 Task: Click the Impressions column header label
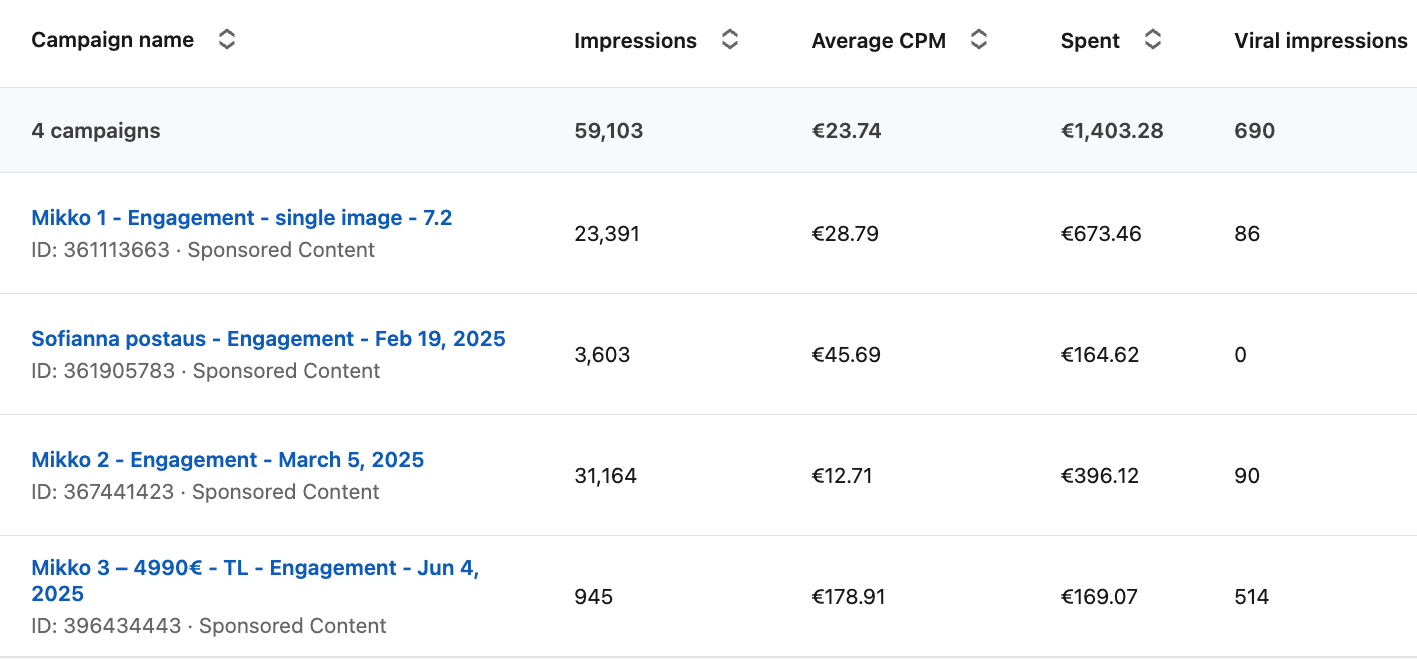click(x=635, y=41)
